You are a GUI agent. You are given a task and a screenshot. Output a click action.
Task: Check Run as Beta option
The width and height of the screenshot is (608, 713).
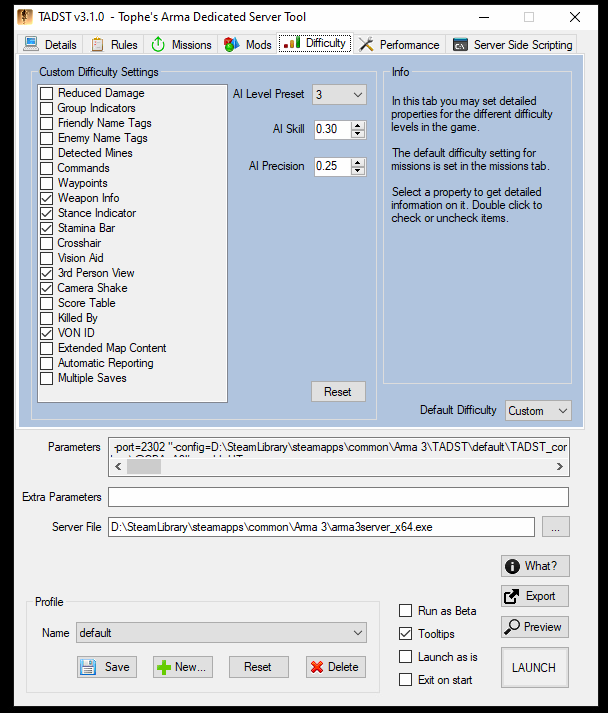[x=405, y=610]
